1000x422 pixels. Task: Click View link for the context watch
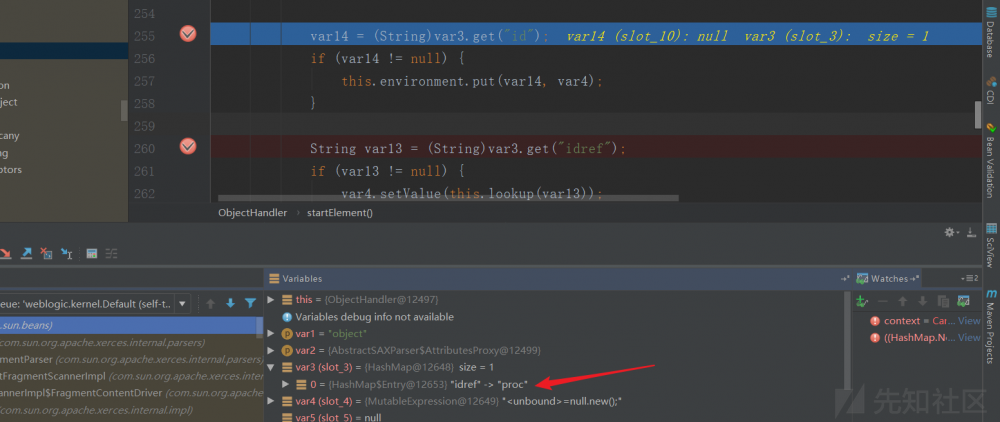pyautogui.click(x=969, y=321)
